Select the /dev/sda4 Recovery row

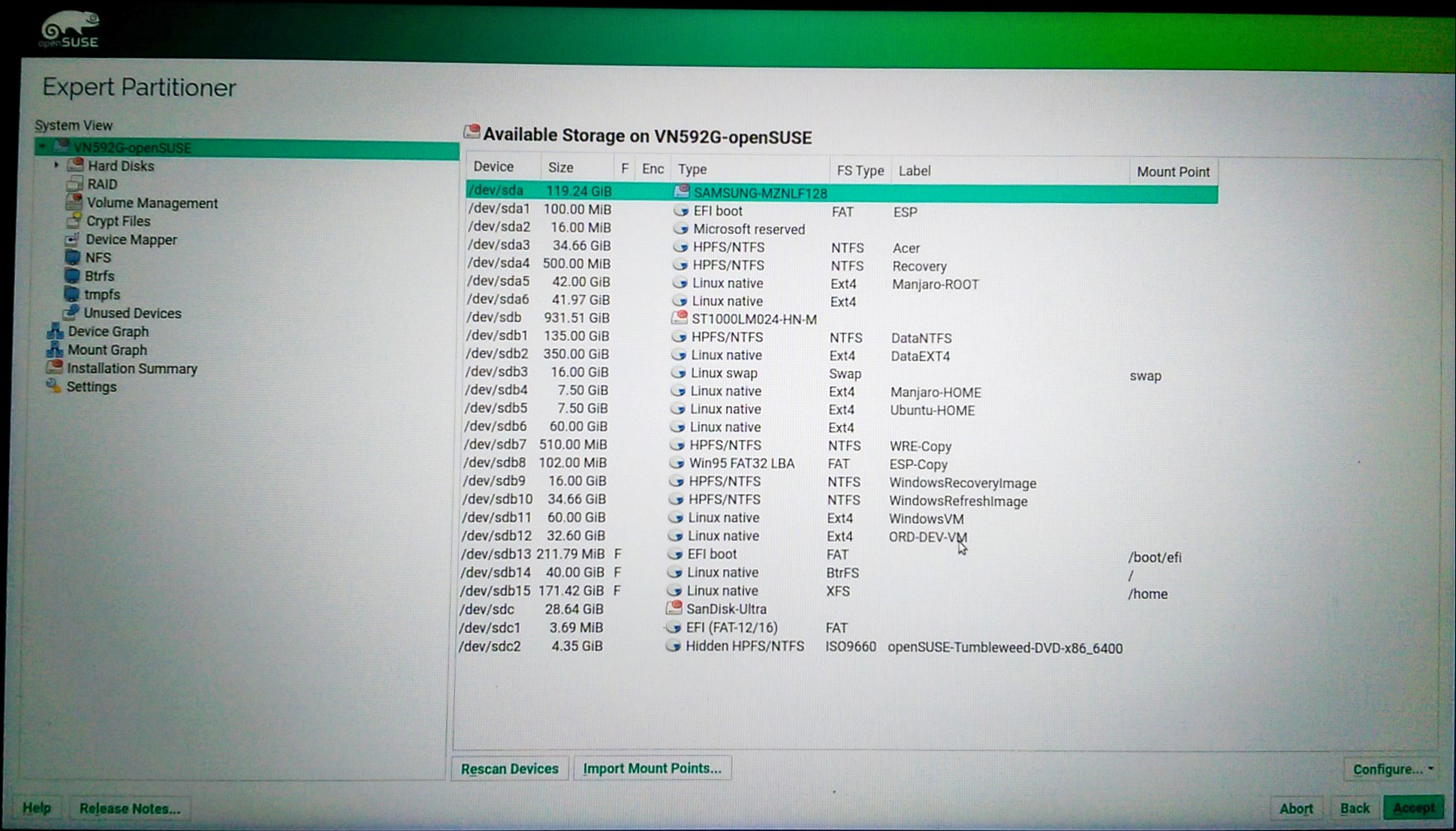tap(841, 264)
